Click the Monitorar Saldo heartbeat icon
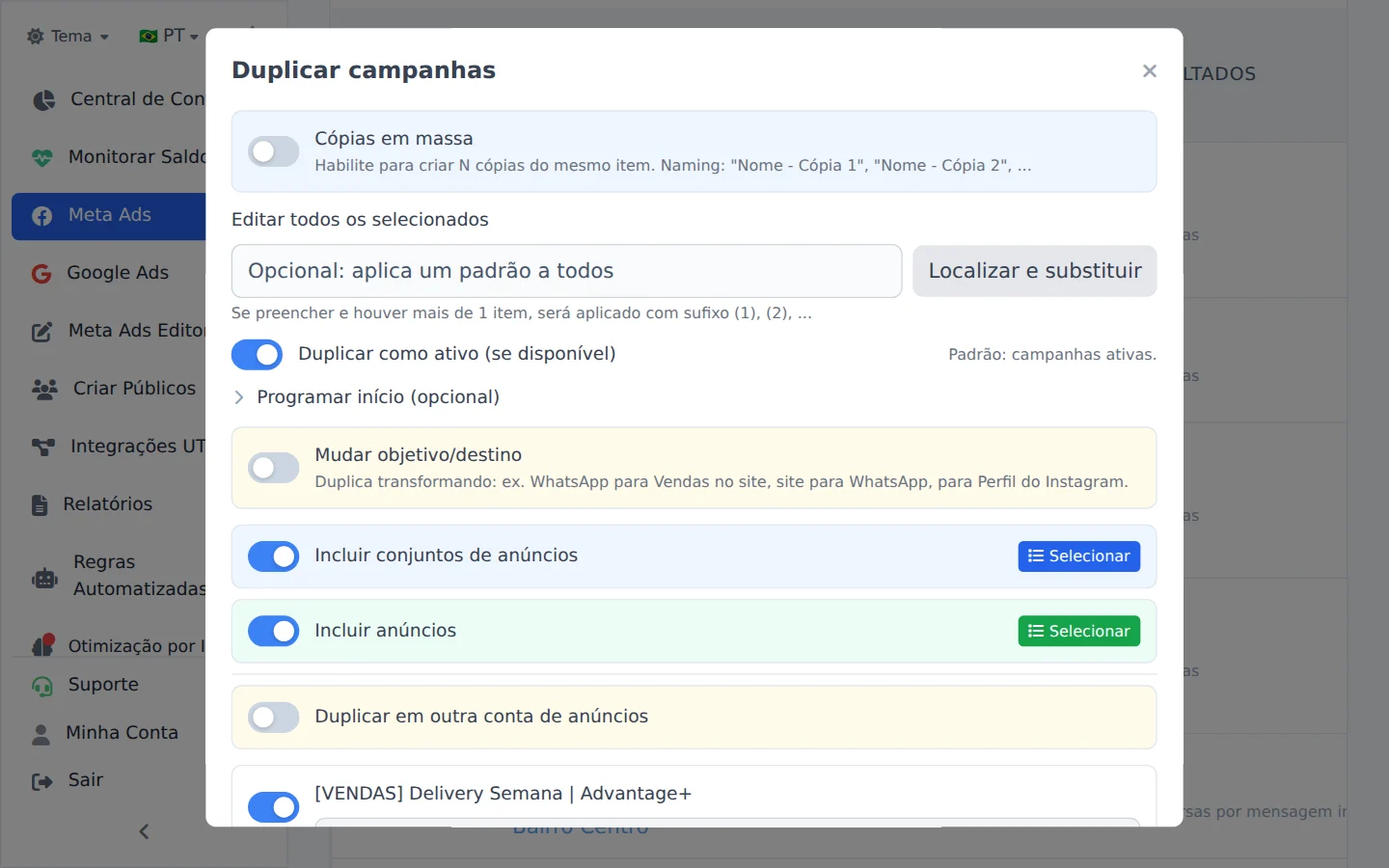Image resolution: width=1389 pixels, height=868 pixels. point(42,157)
